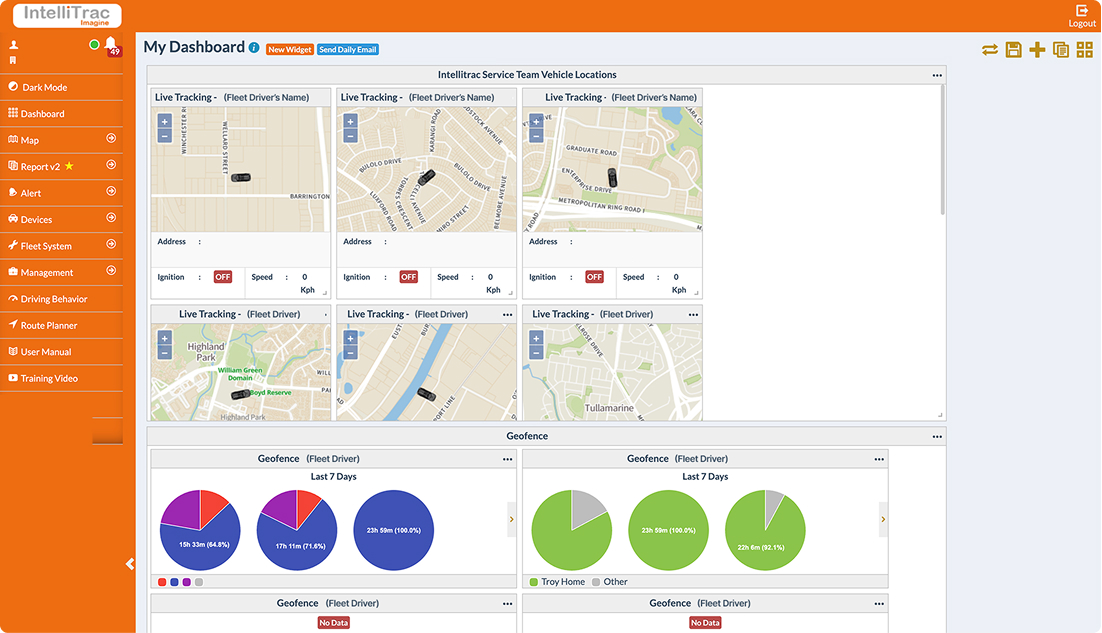Click the swap arrows icon in top toolbar
Image resolution: width=1102 pixels, height=633 pixels.
(990, 50)
